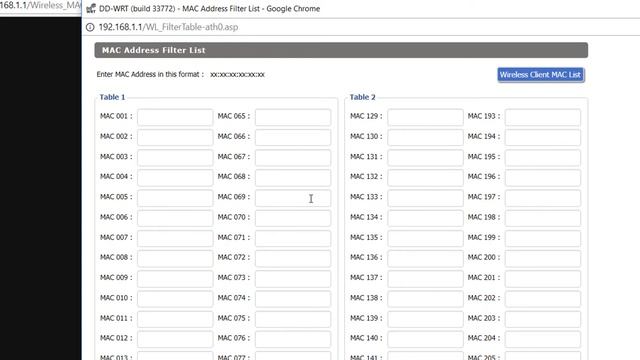The image size is (640, 360).
Task: Focus the MAC 136 input field
Action: pos(425,258)
